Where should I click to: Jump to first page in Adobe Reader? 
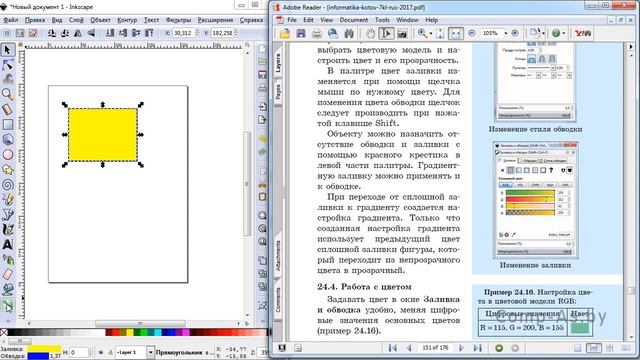(393, 348)
